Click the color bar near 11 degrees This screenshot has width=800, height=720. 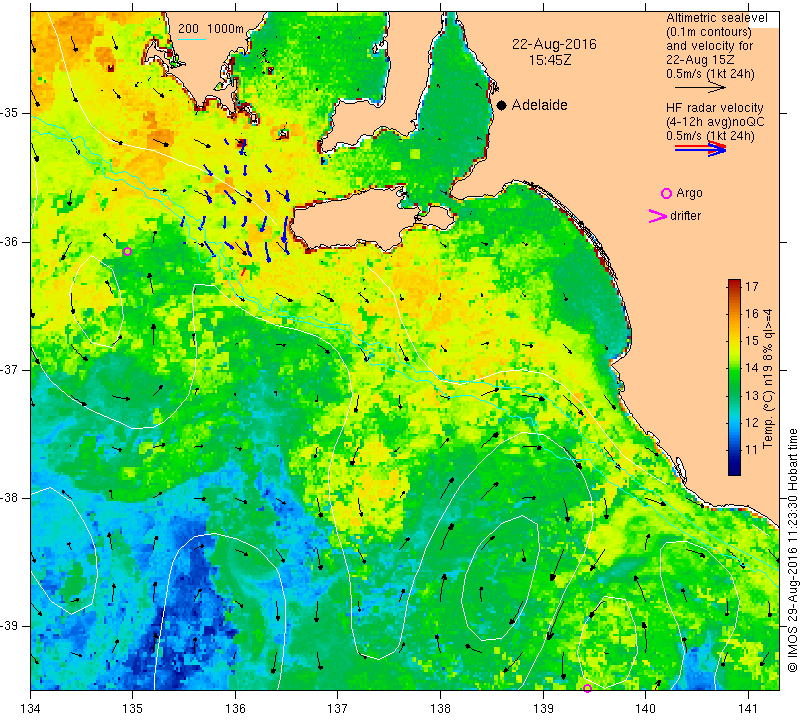click(734, 450)
